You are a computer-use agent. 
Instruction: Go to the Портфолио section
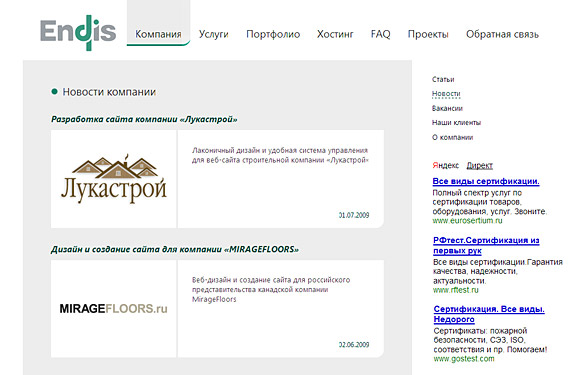[273, 34]
